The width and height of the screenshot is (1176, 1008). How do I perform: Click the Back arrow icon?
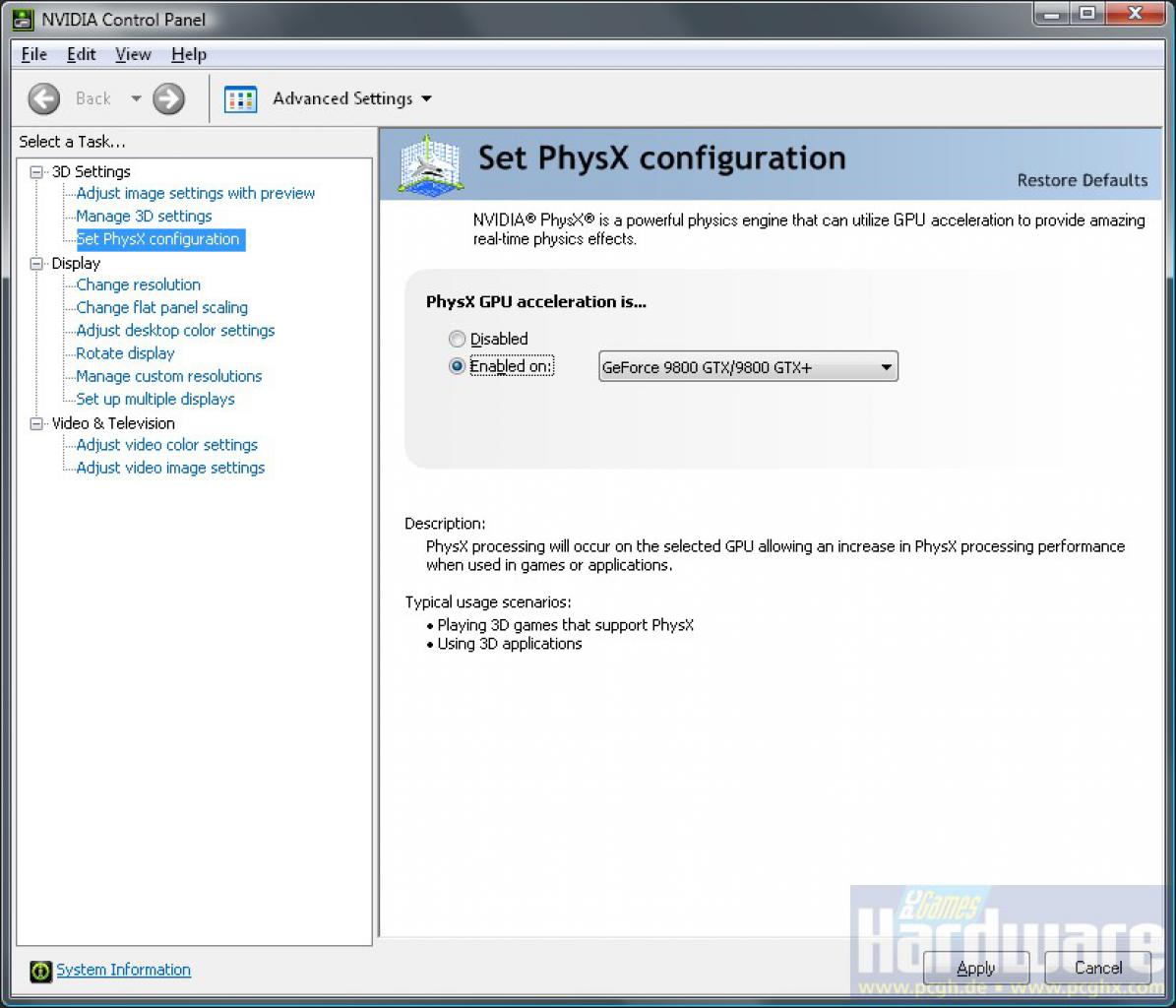pos(43,99)
